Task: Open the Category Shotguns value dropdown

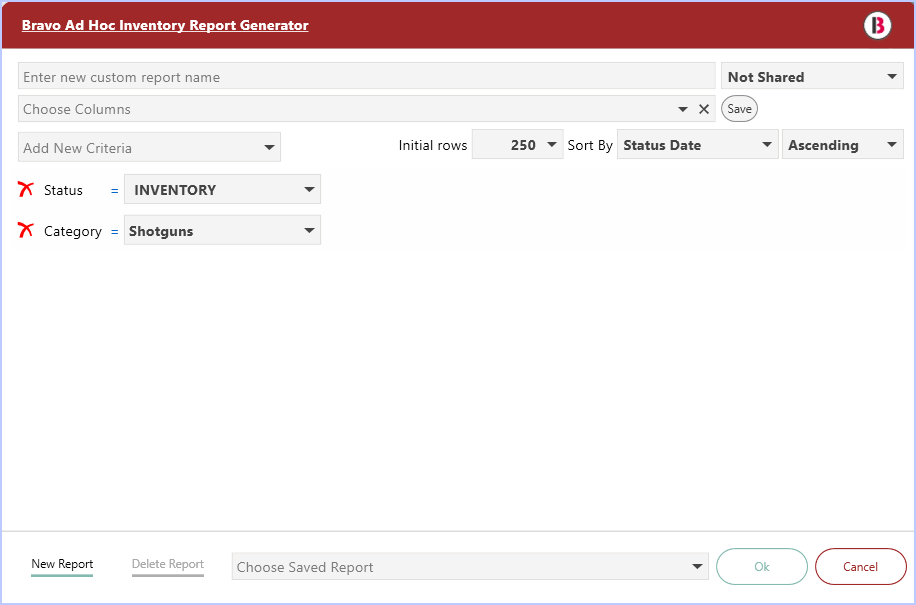Action: (223, 230)
